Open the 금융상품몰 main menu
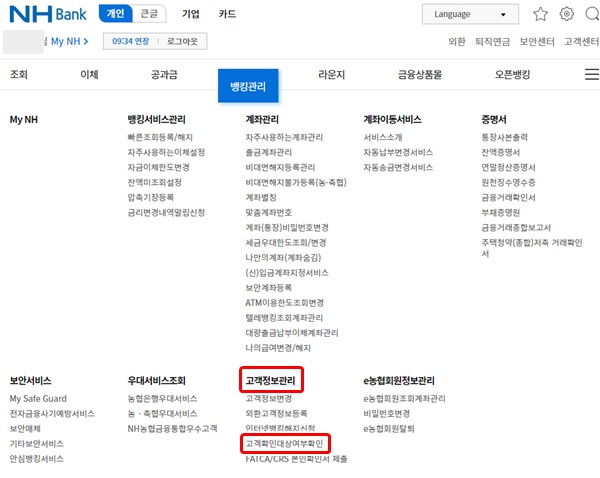 (420, 74)
